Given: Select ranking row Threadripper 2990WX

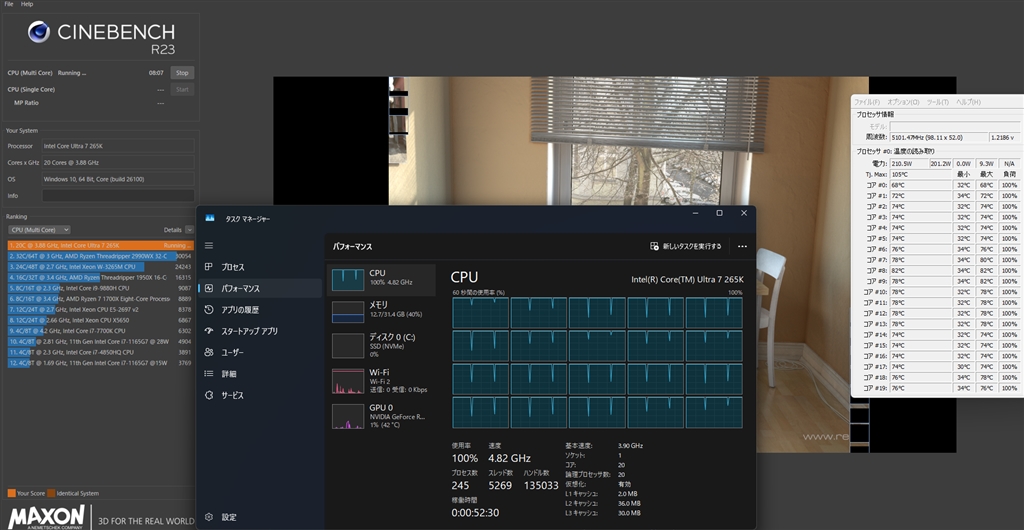Looking at the screenshot, I should tap(101, 256).
